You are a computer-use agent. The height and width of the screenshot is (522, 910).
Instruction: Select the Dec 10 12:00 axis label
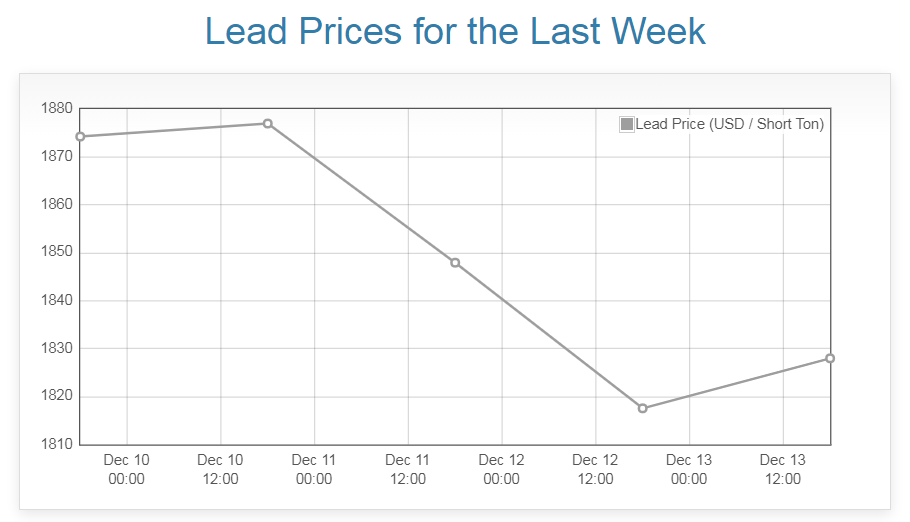click(220, 469)
